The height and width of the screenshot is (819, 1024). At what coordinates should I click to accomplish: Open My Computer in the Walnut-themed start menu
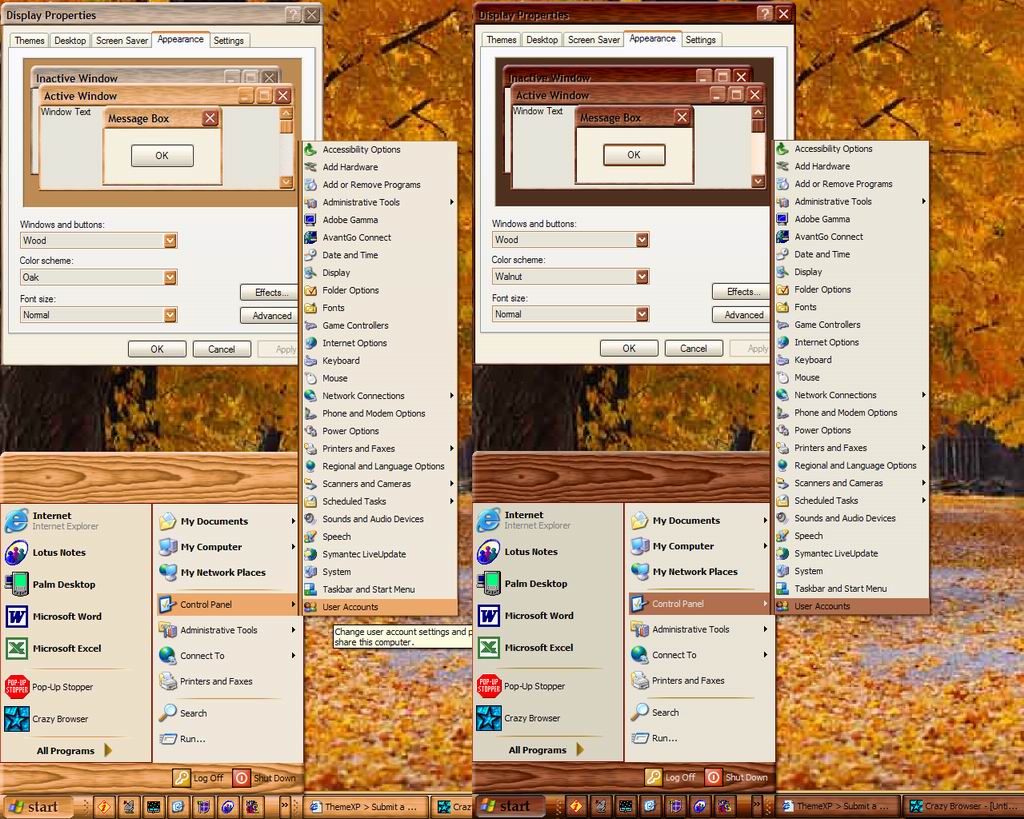682,546
